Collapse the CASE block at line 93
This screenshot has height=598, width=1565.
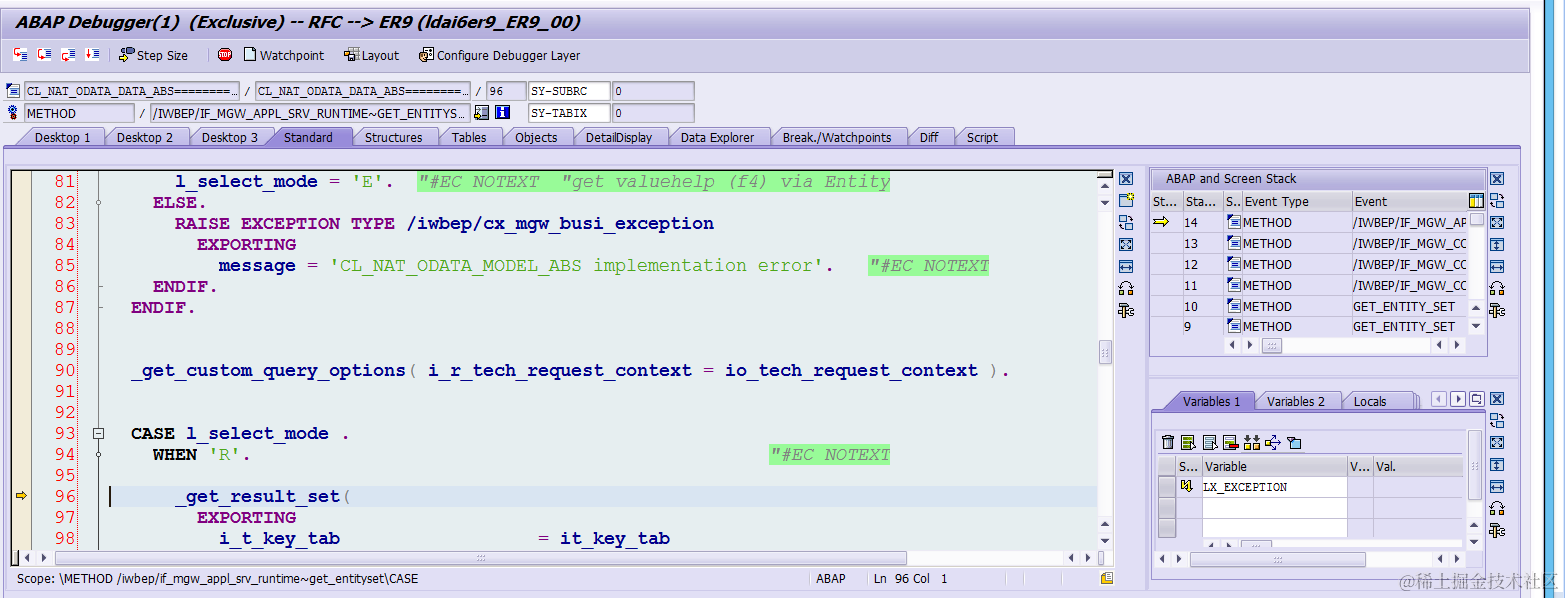(x=98, y=433)
